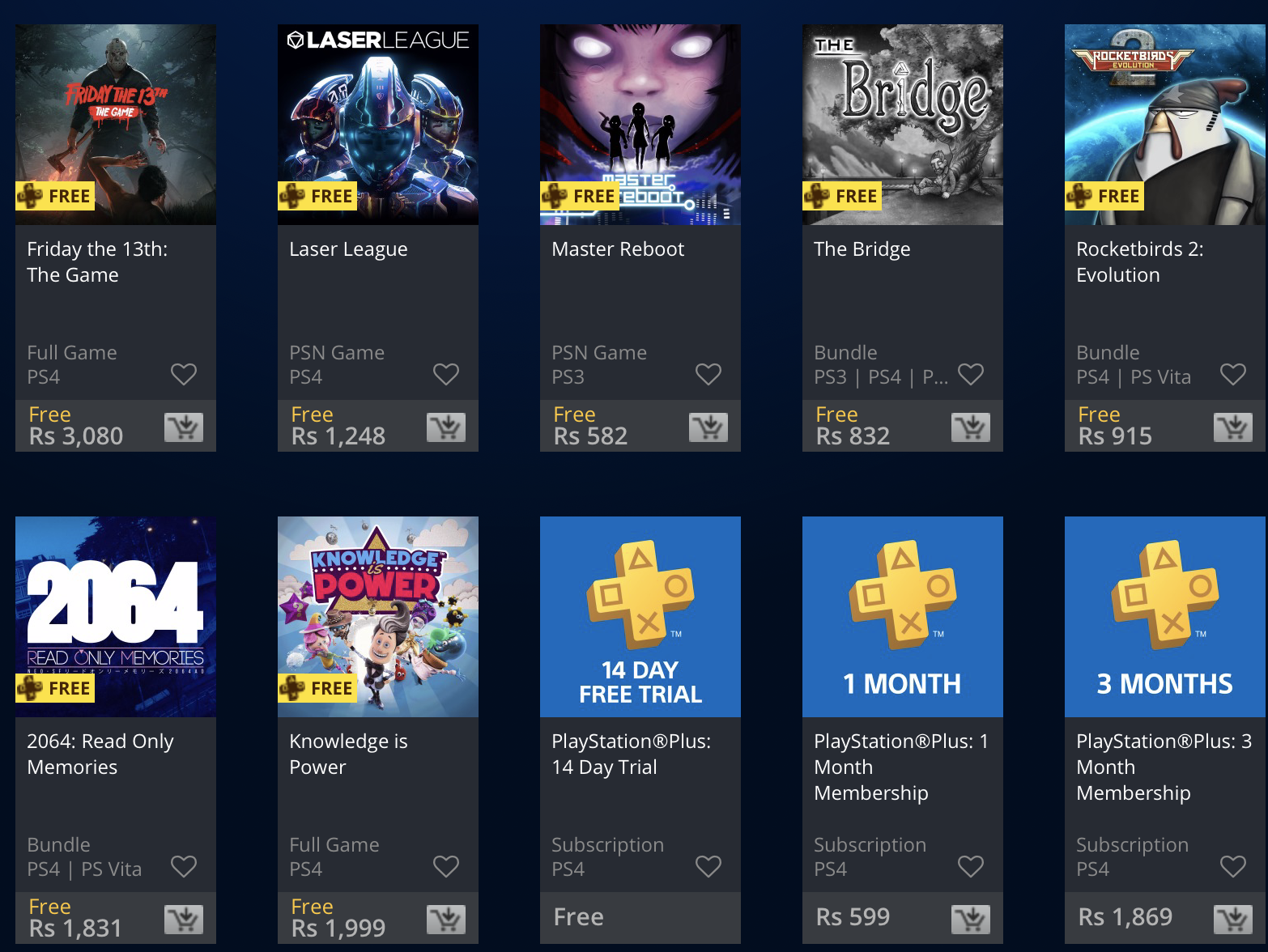Favorite PlayStation Plus 14 Day Trial
The width and height of the screenshot is (1268, 952).
[x=708, y=866]
